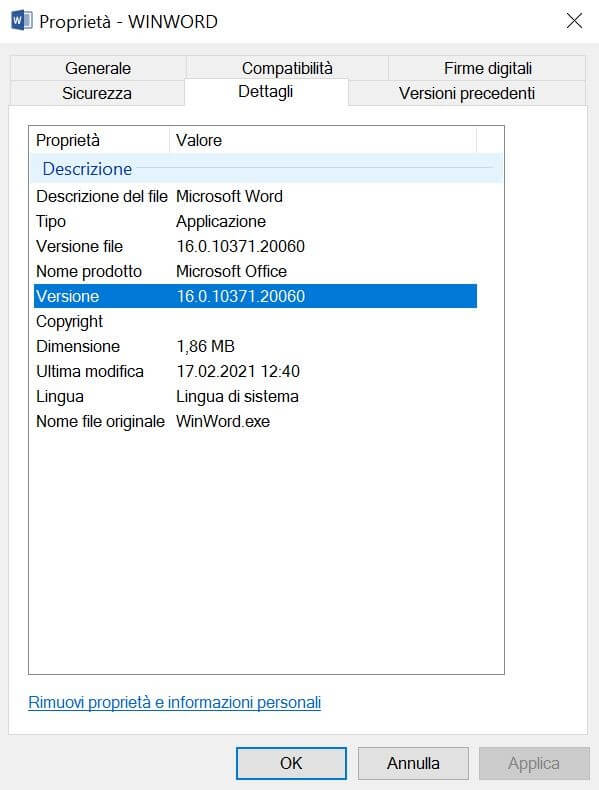Click the Word icon in title bar

(x=22, y=21)
